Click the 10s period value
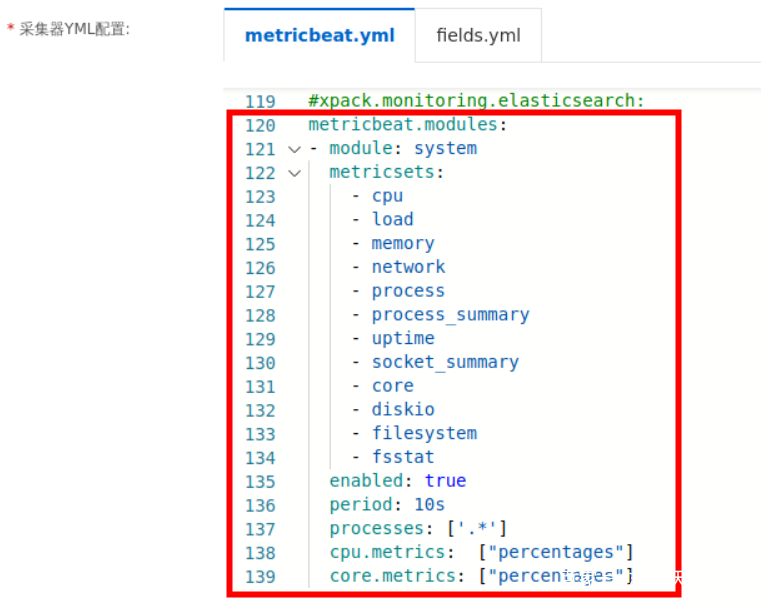The height and width of the screenshot is (602, 761). pyautogui.click(x=429, y=505)
